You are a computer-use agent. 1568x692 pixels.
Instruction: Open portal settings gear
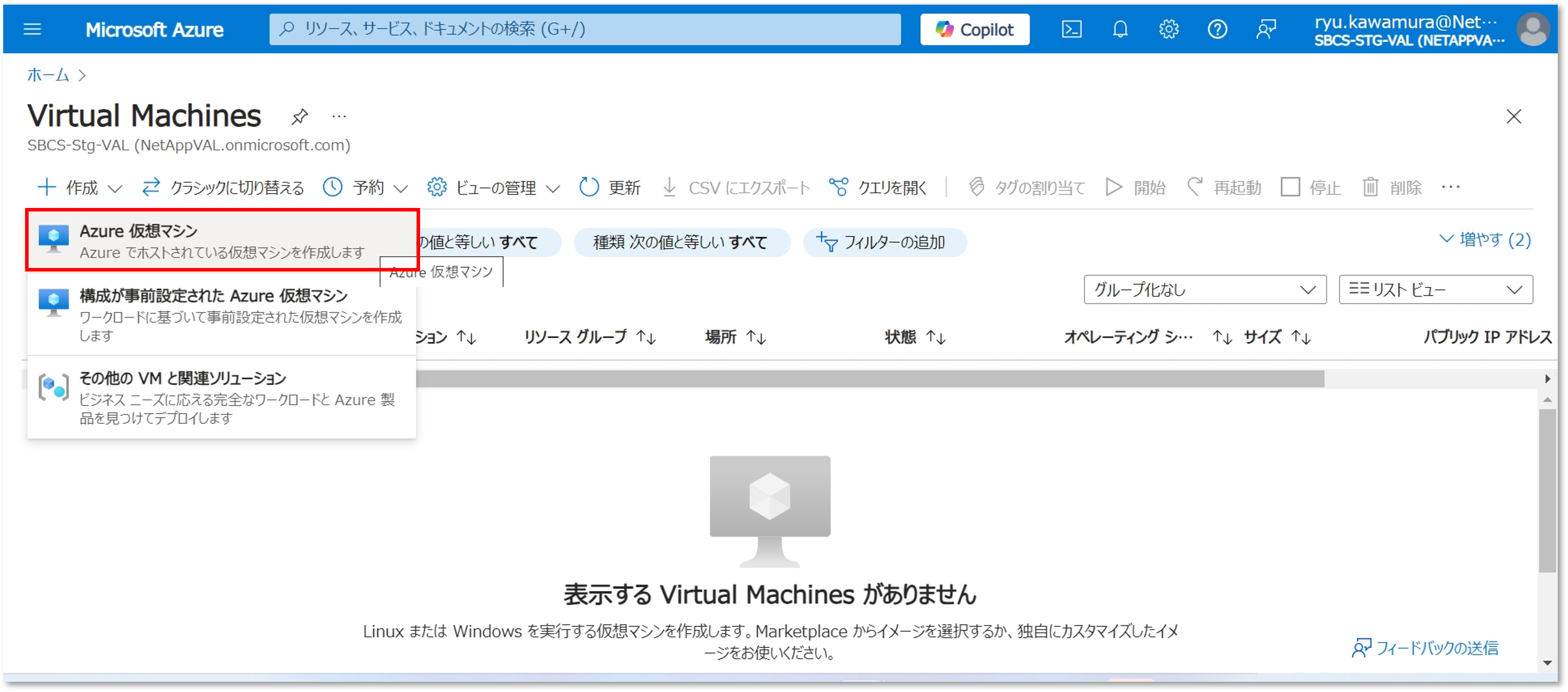tap(1169, 29)
